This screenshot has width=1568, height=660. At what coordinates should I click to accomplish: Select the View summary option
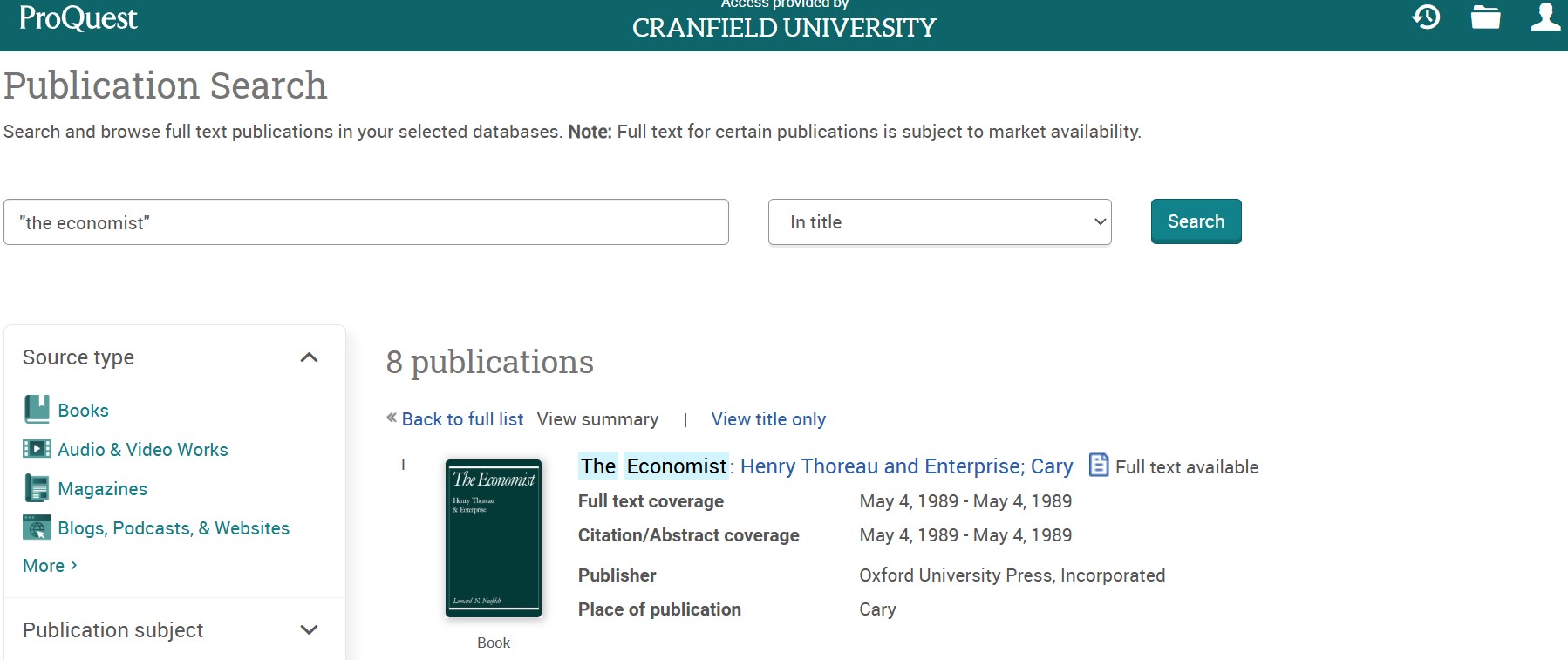pos(597,419)
